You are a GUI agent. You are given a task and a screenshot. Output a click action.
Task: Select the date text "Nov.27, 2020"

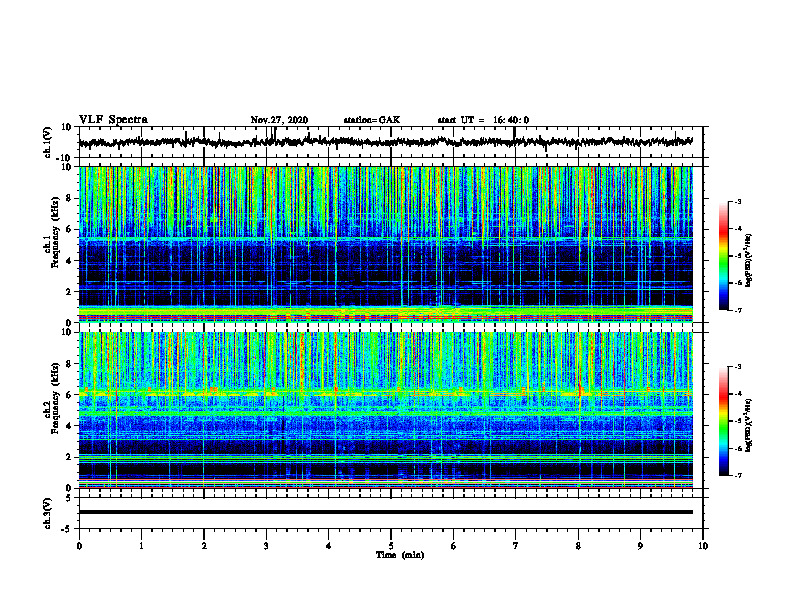pyautogui.click(x=279, y=120)
